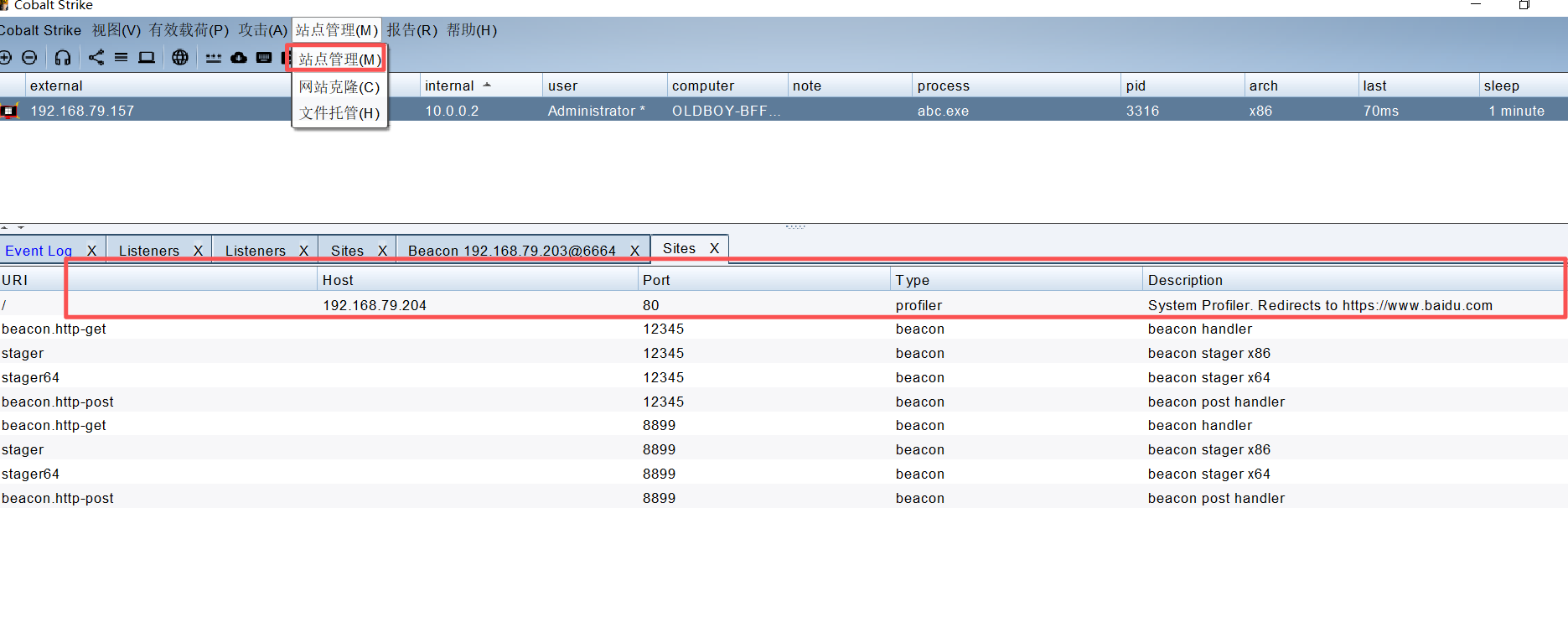Viewport: 1568px width, 617px height.
Task: Select beacon.http-get row on port 8899
Action: coord(784,426)
